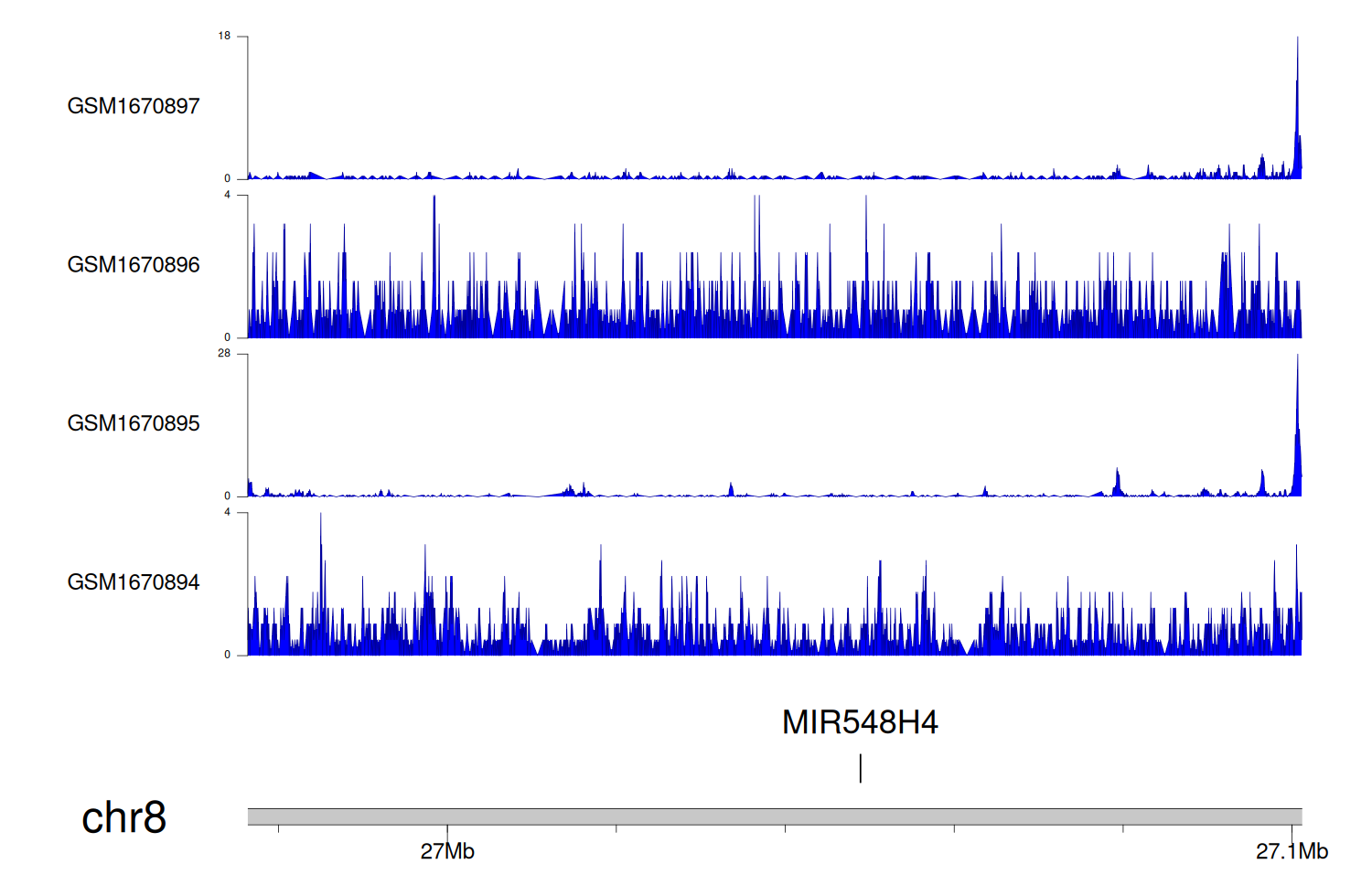Click the 27.1Mb axis label
1372x896 pixels.
point(1292,851)
